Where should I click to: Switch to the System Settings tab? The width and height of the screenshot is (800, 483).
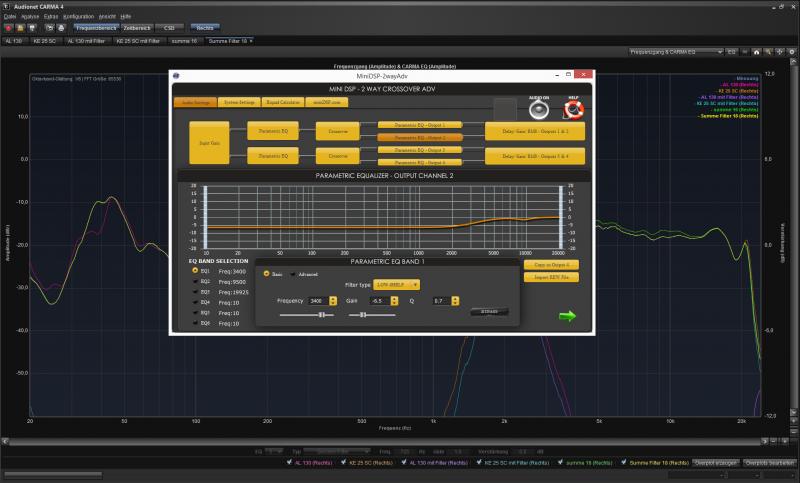239,102
